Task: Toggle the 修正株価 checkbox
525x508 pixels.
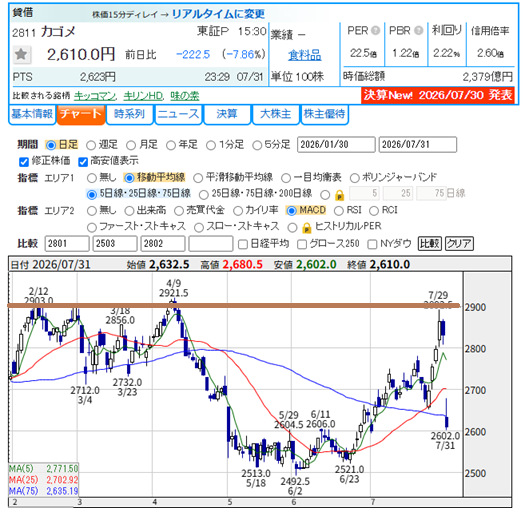Action: 24,162
